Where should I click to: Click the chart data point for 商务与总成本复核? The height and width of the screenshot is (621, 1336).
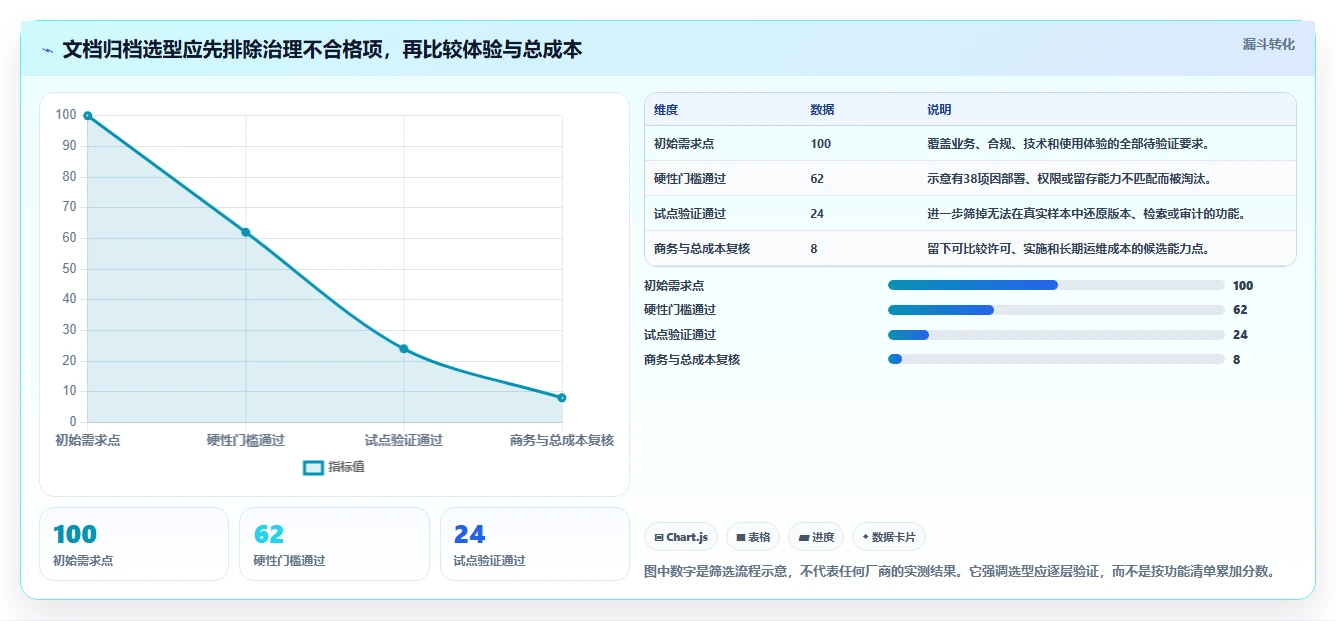click(x=562, y=398)
